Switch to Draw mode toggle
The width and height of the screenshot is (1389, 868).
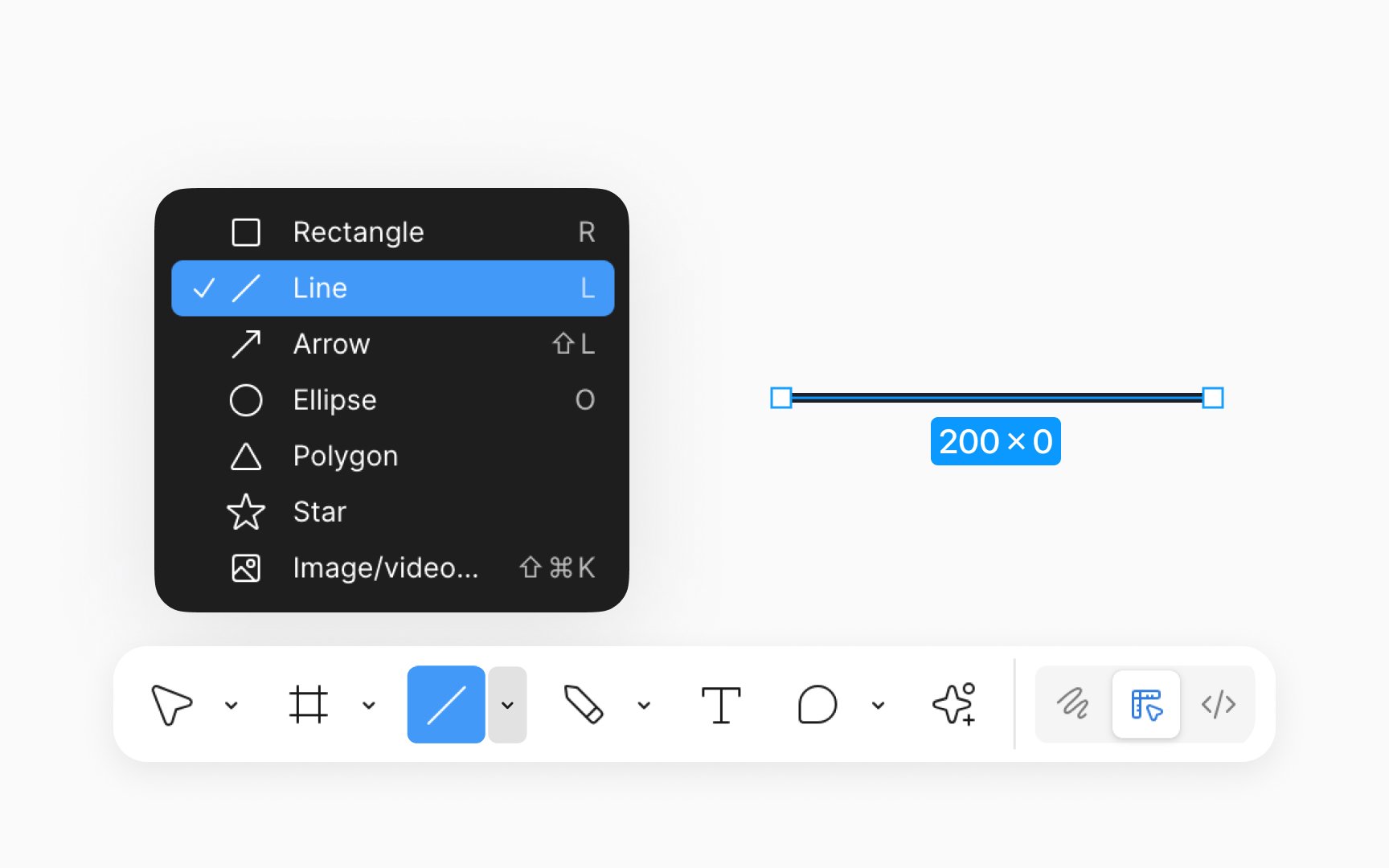coord(1073,704)
